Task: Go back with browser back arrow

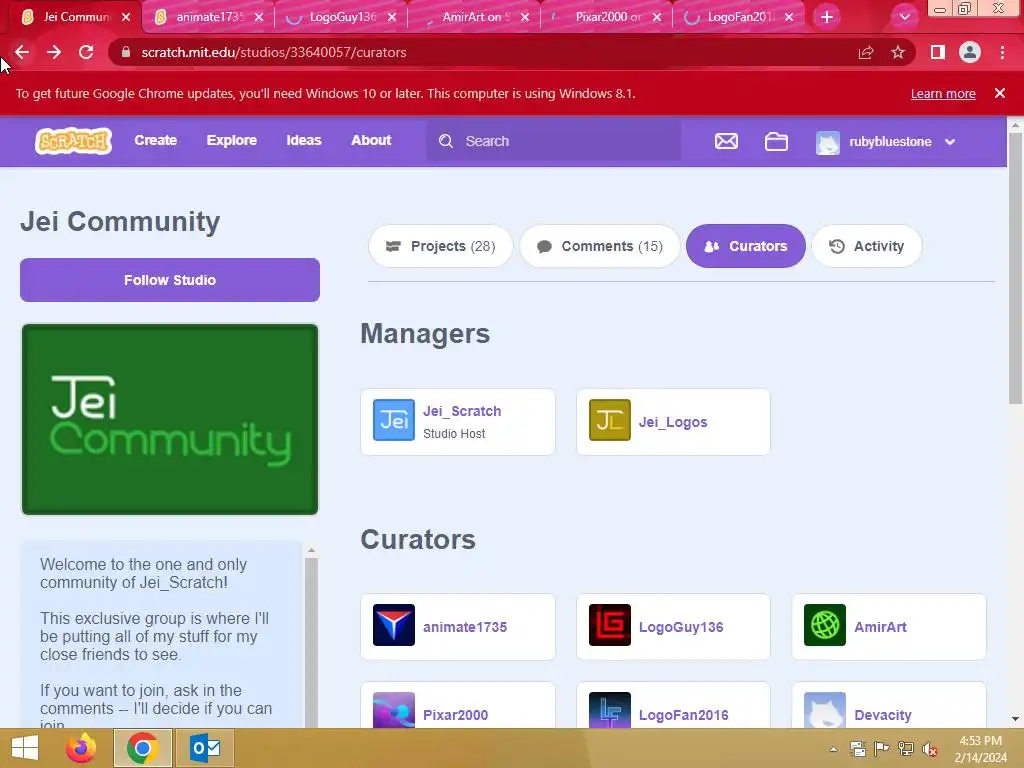Action: point(22,52)
